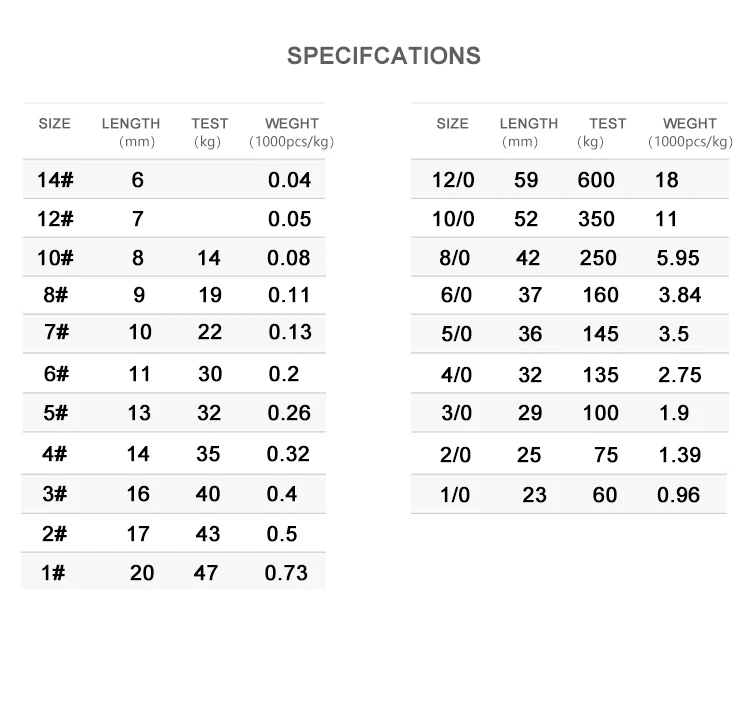Click the 6/0 size cell
The width and height of the screenshot is (750, 717).
pyautogui.click(x=455, y=295)
